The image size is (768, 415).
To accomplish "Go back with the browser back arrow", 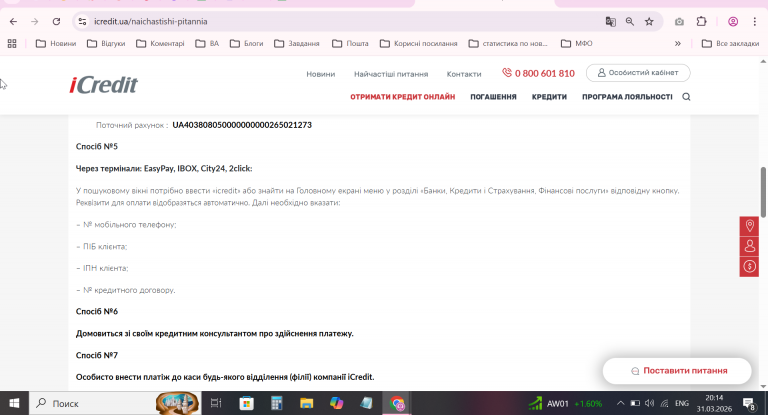I will tap(13, 22).
